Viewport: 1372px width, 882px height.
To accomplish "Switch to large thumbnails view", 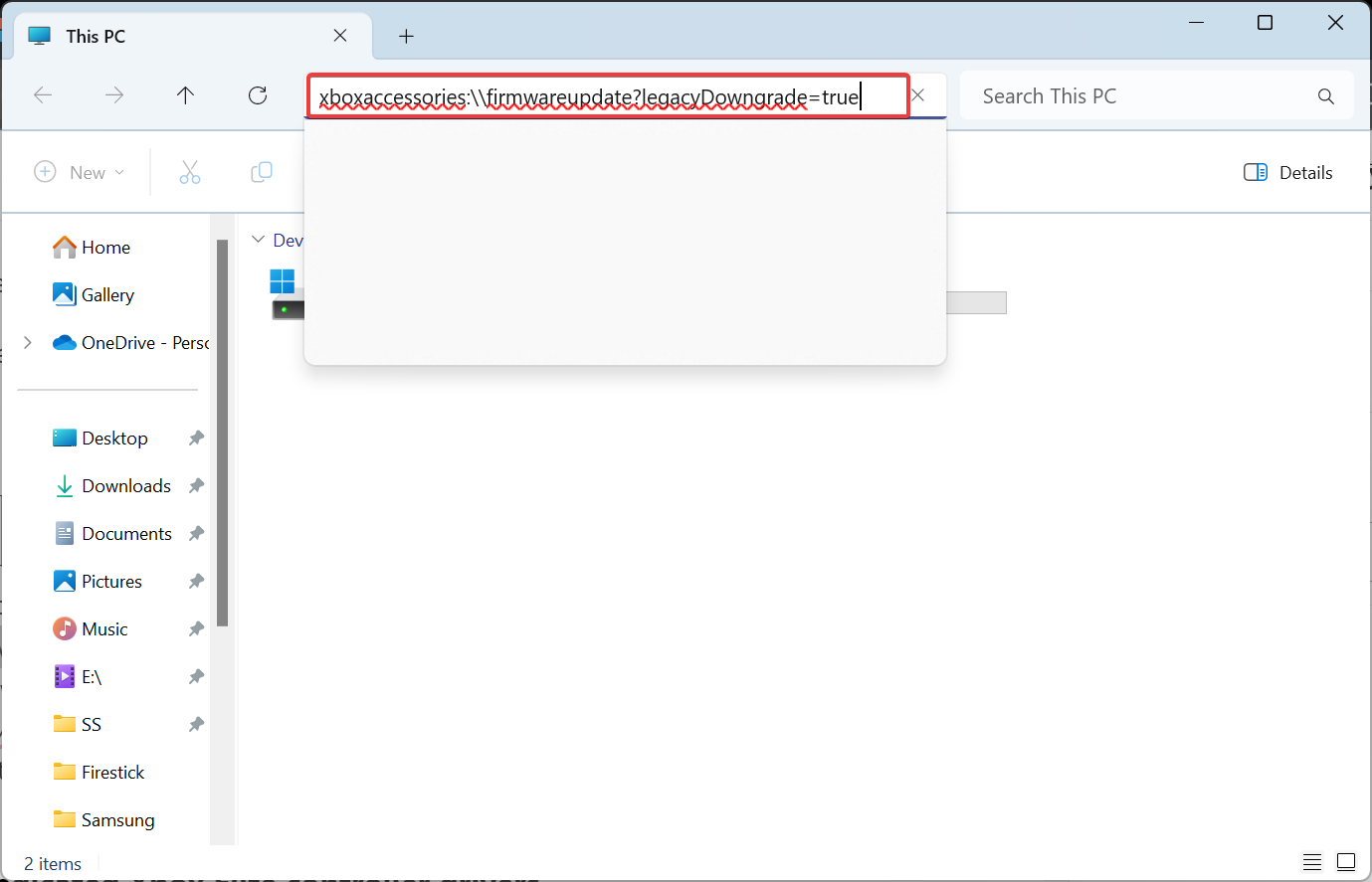I will click(1346, 862).
